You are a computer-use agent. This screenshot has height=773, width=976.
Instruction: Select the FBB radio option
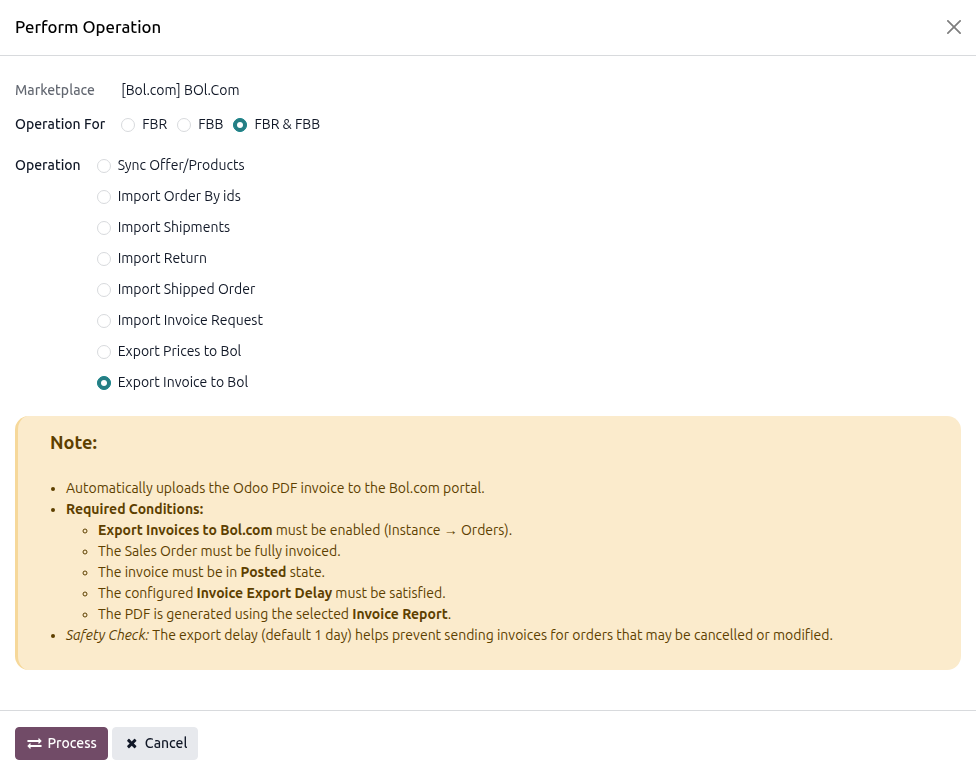point(184,125)
